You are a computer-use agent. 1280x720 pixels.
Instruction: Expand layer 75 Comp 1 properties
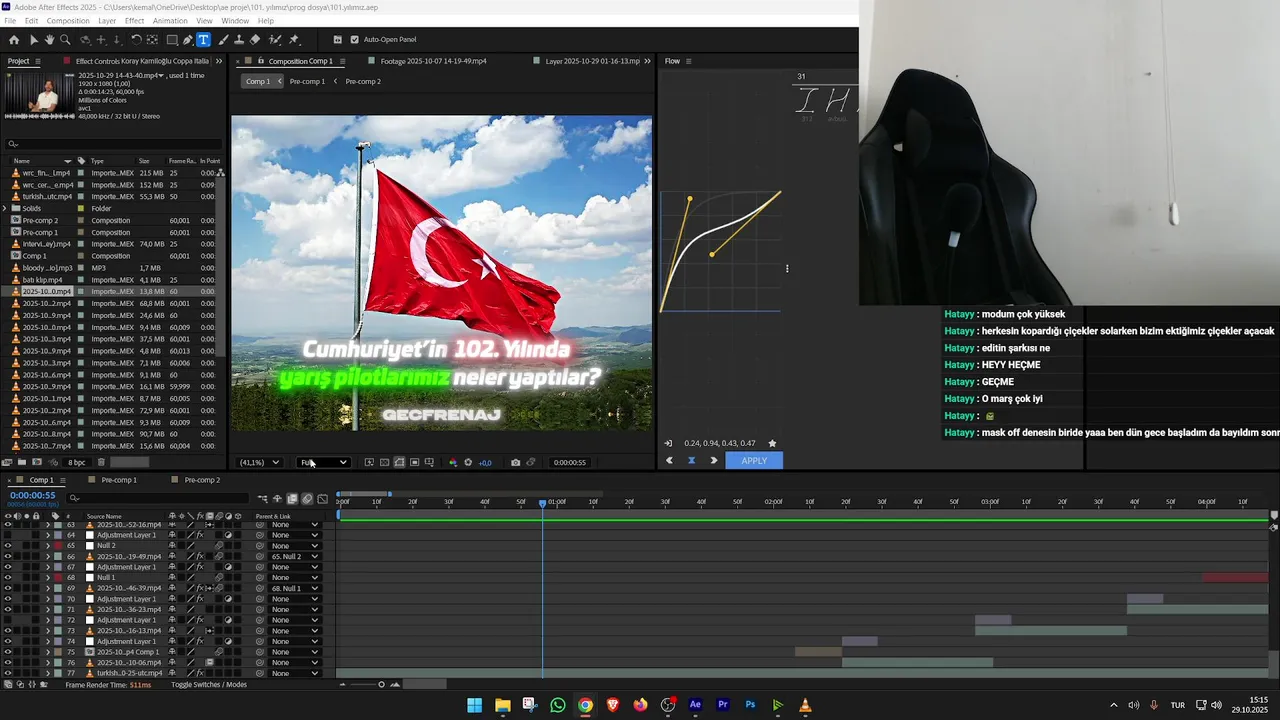pyautogui.click(x=47, y=652)
